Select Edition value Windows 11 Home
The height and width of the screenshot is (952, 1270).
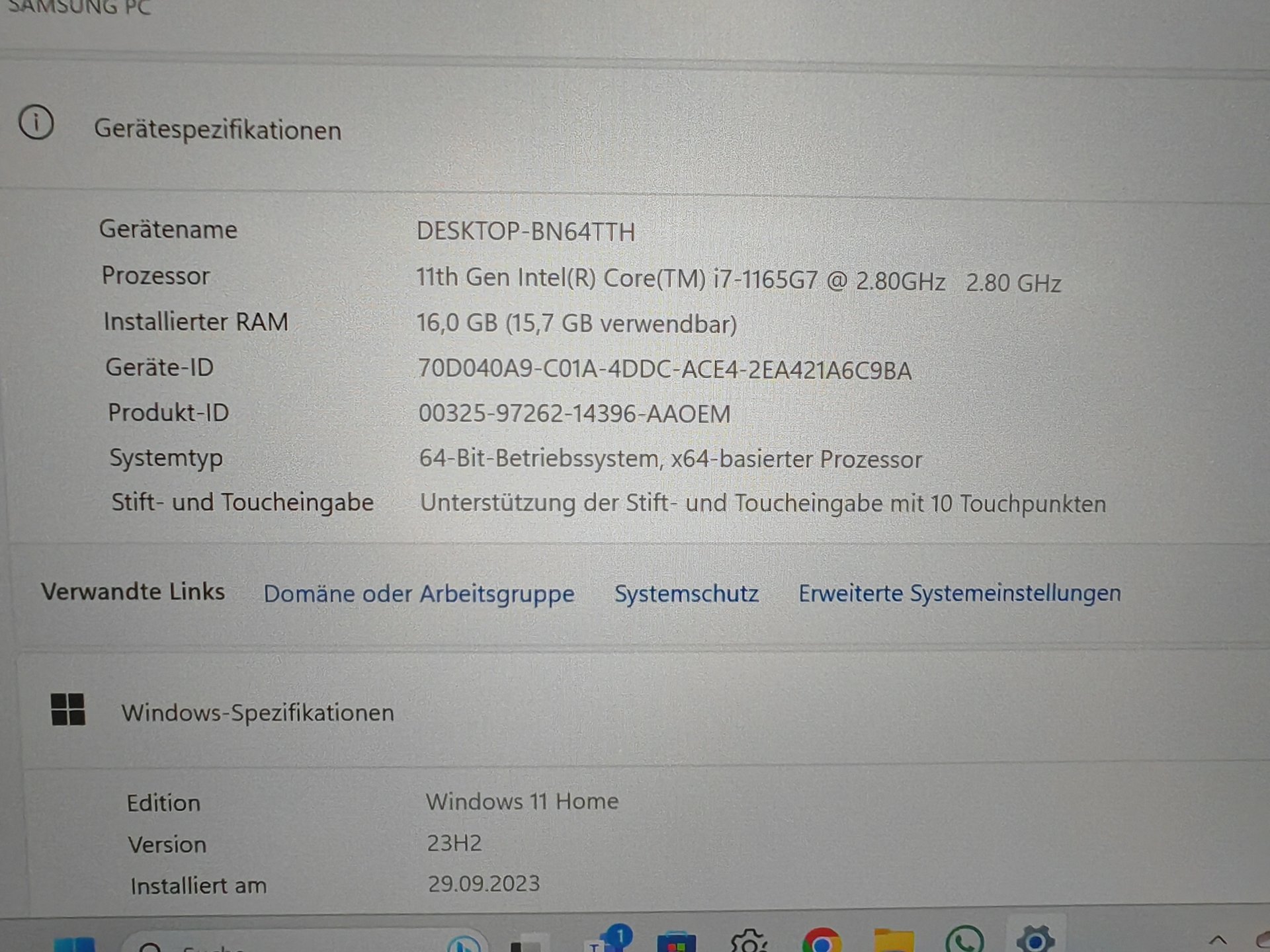coord(522,801)
